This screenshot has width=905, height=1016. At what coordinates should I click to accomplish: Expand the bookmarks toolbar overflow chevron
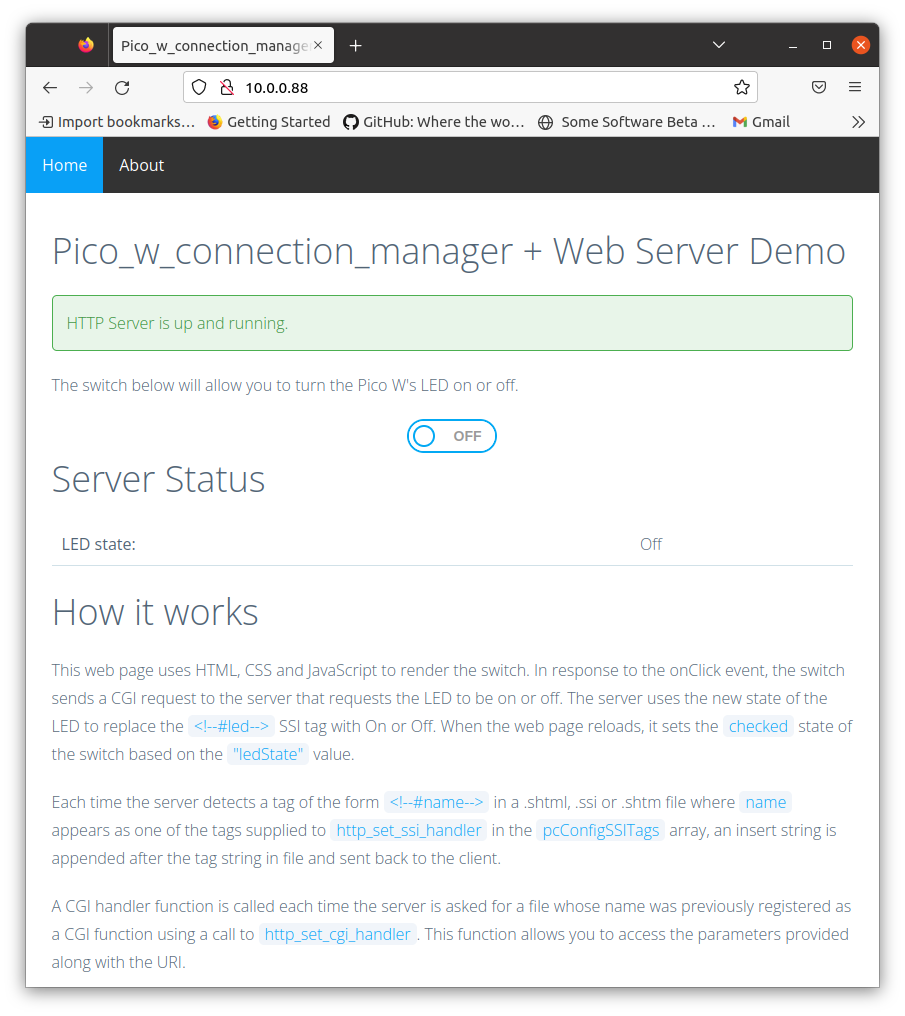(858, 121)
